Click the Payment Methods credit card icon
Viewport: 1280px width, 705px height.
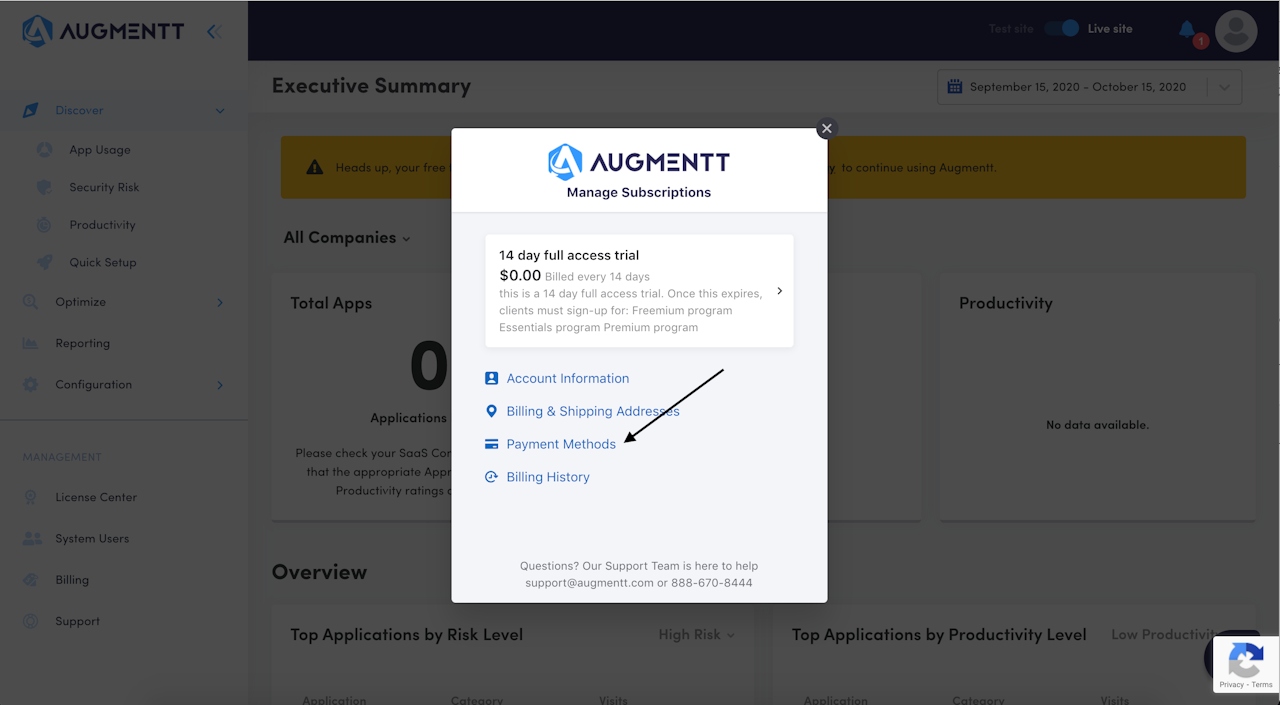(x=491, y=444)
